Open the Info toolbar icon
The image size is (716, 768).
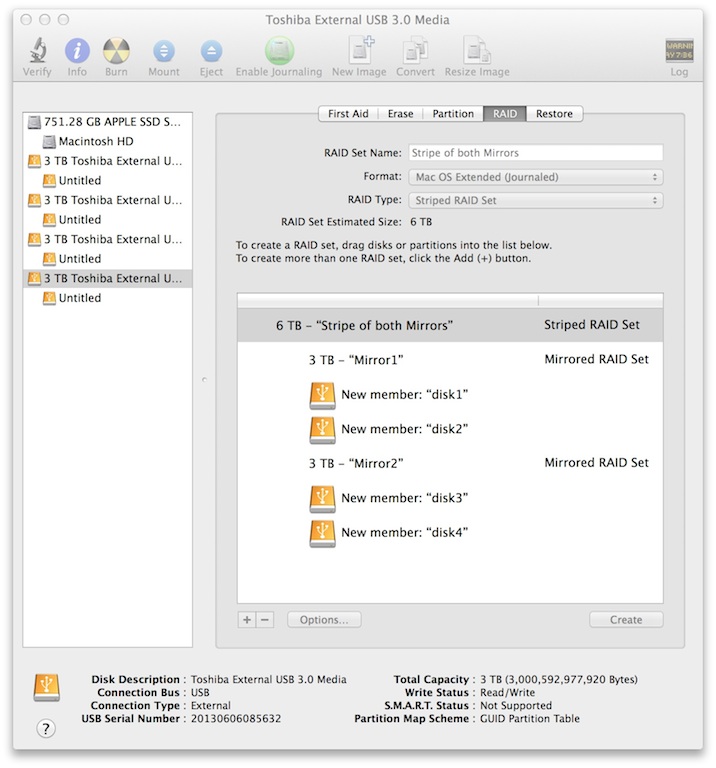77,50
